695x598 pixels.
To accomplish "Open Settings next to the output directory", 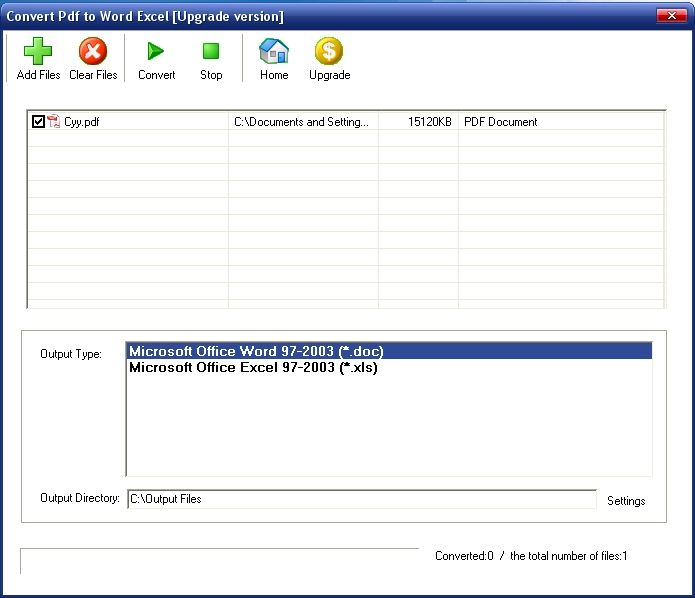I will point(626,501).
